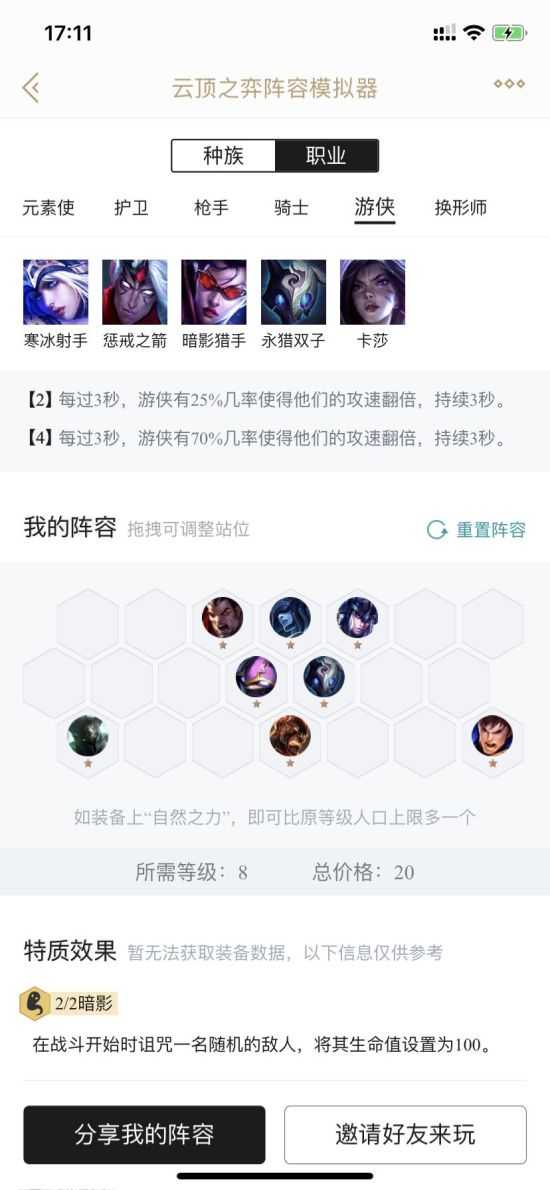This screenshot has height=1190, width=550.
Task: Switch to the 枪手 tab
Action: pyautogui.click(x=211, y=207)
